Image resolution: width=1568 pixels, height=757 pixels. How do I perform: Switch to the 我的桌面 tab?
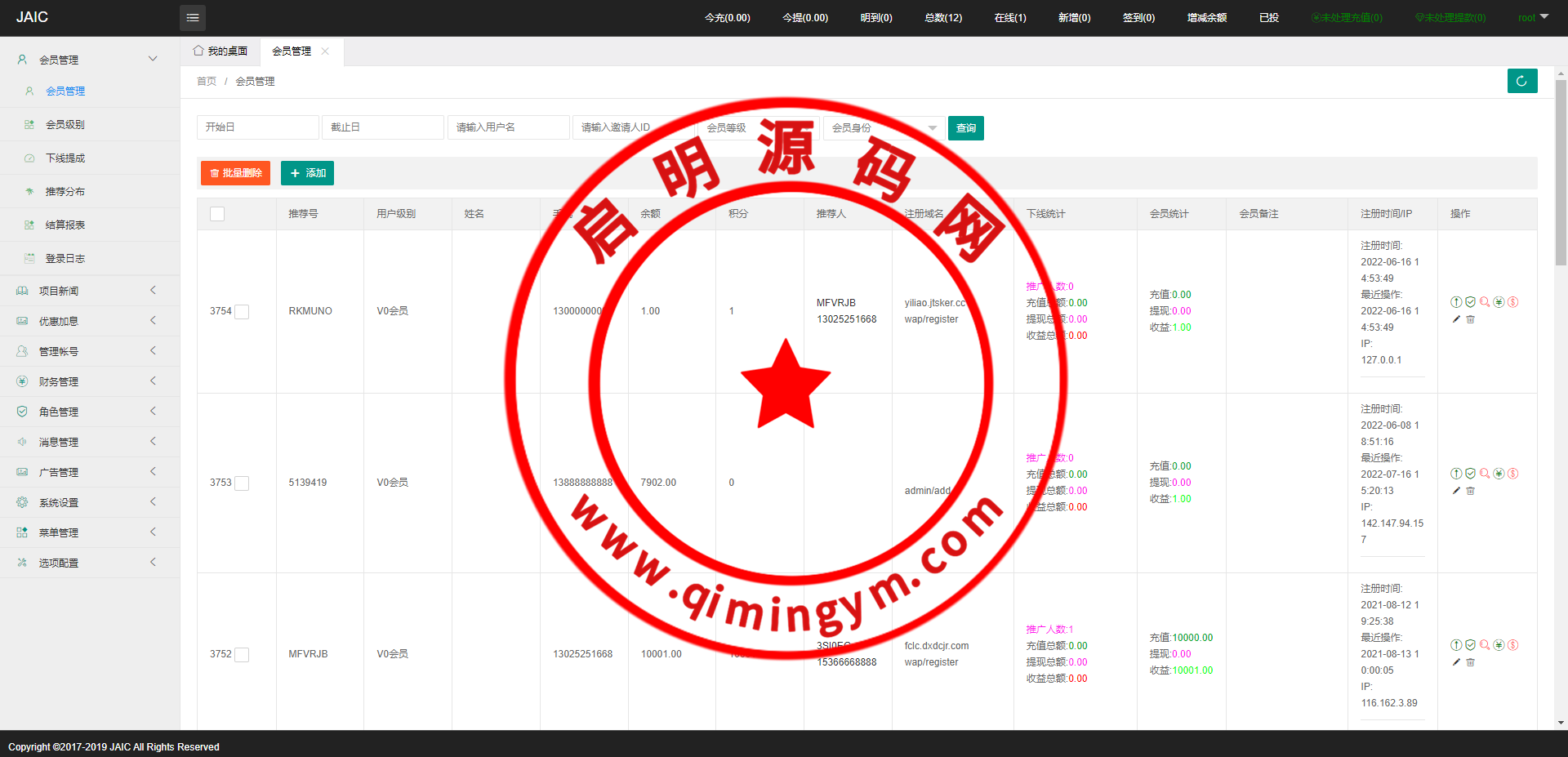[220, 51]
